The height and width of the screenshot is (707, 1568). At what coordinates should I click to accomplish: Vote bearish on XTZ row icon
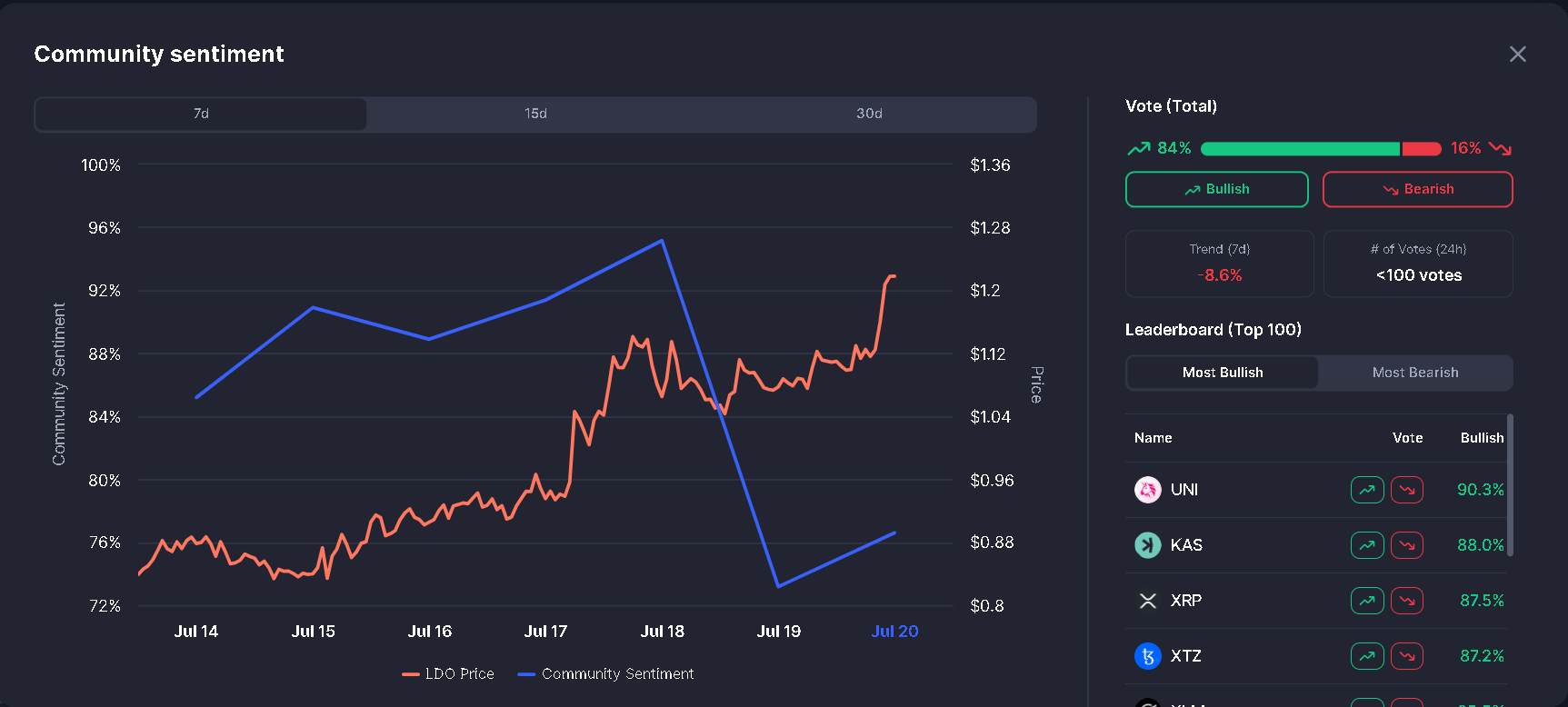(1407, 656)
